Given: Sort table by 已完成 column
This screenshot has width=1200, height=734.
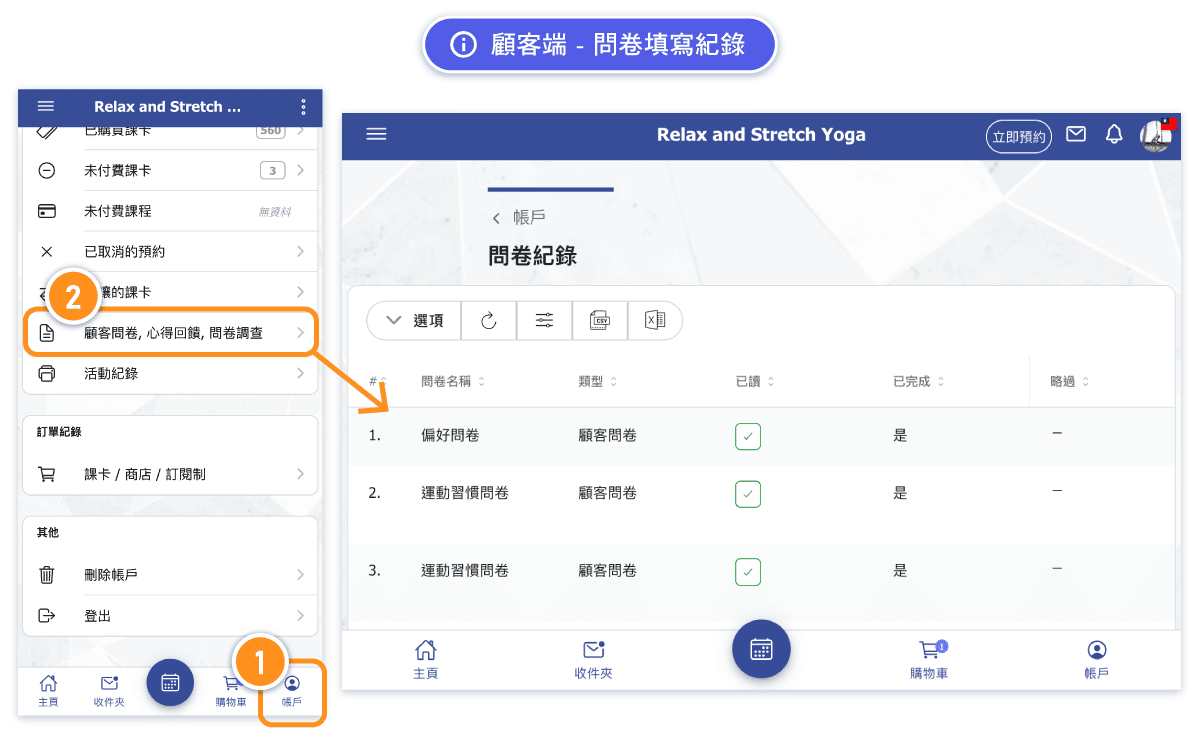Looking at the screenshot, I should coord(918,381).
